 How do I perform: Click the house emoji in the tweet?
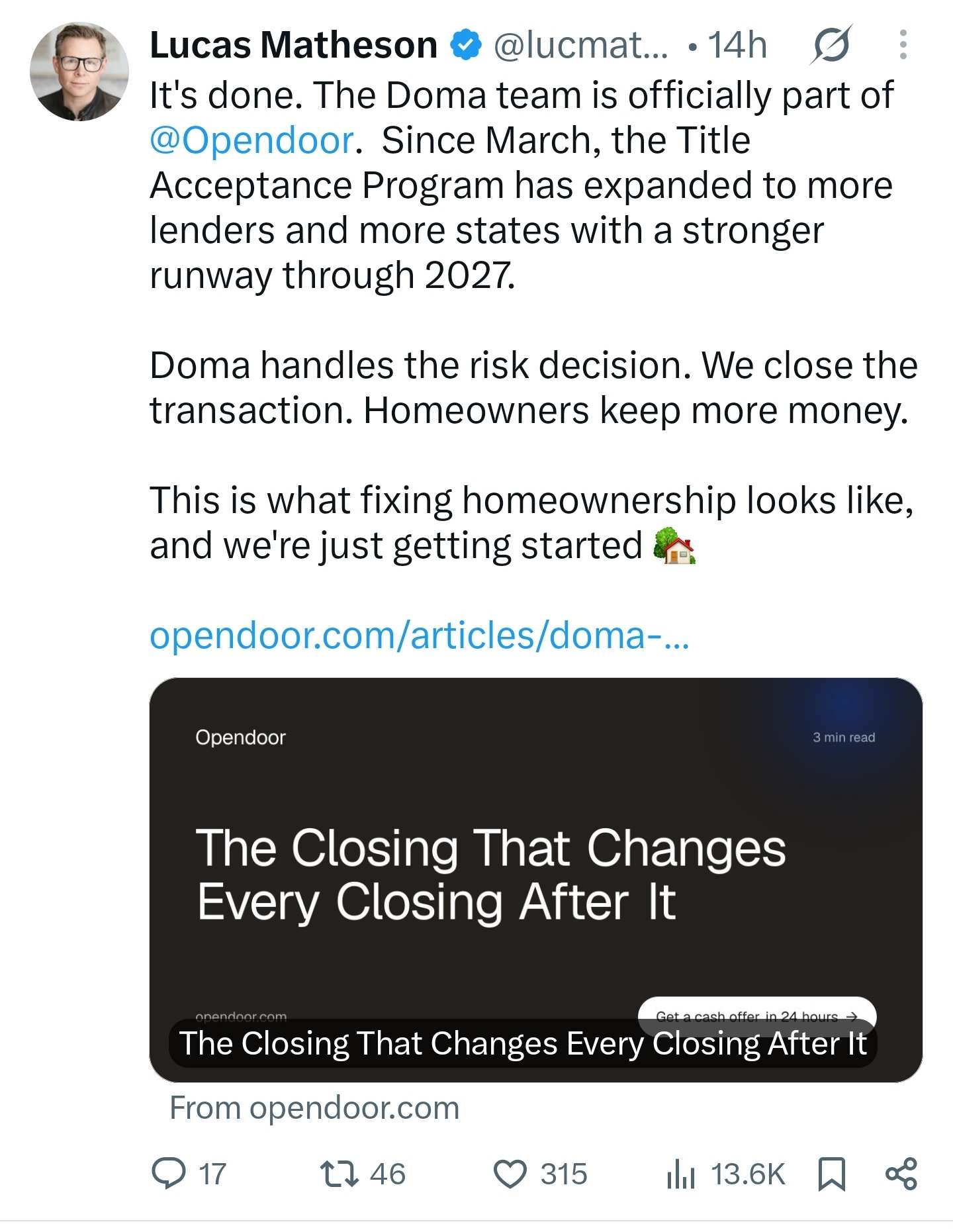pos(674,546)
